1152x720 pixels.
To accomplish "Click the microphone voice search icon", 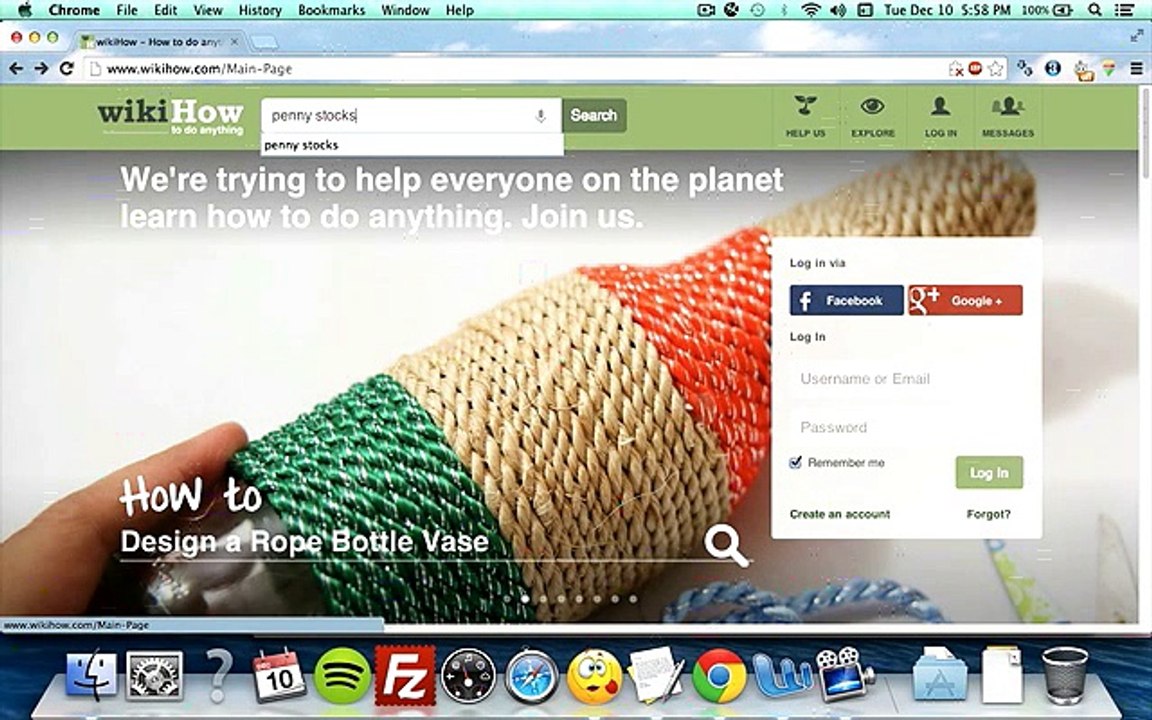I will click(x=541, y=115).
